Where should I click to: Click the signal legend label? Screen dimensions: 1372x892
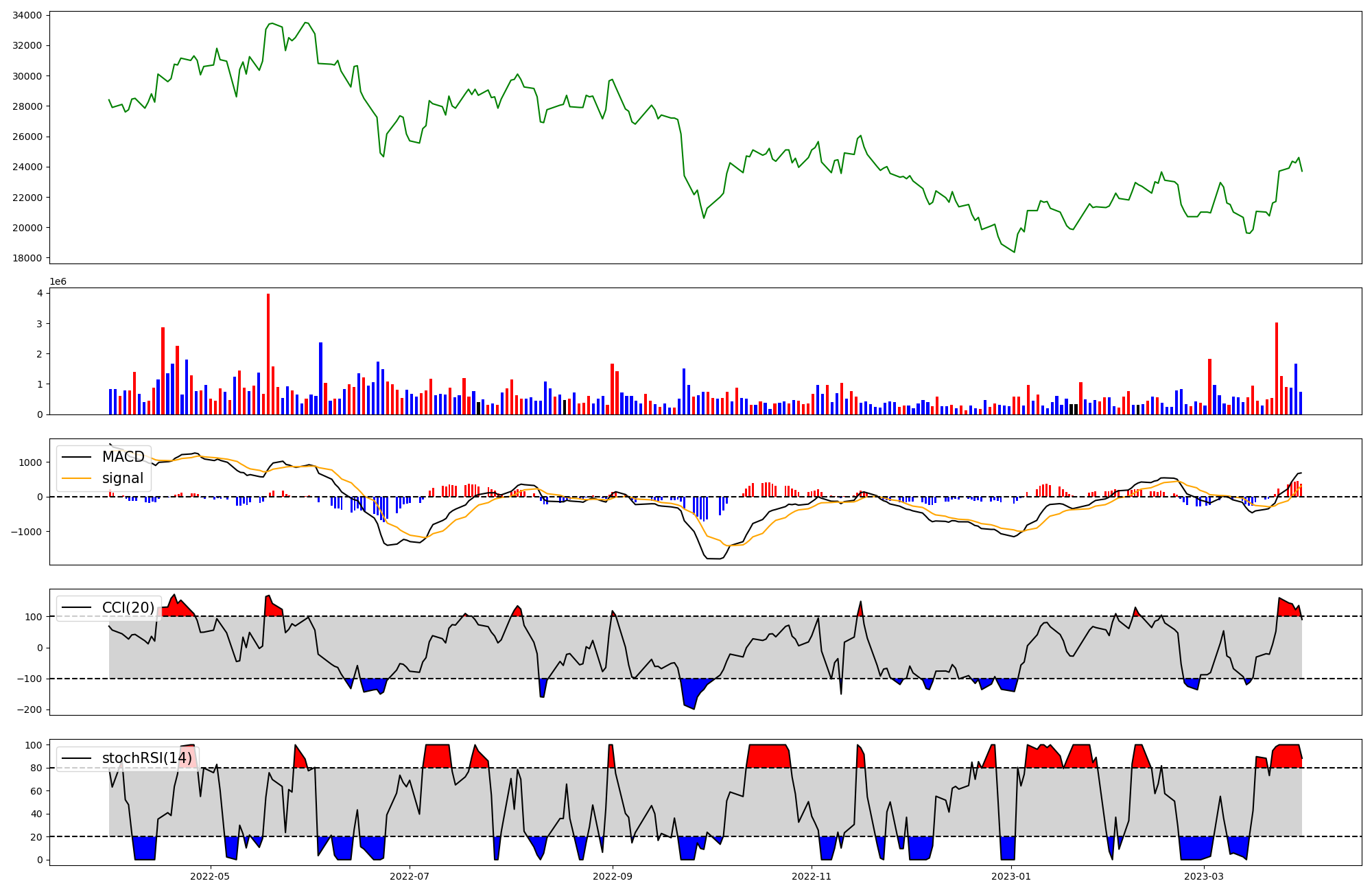123,478
